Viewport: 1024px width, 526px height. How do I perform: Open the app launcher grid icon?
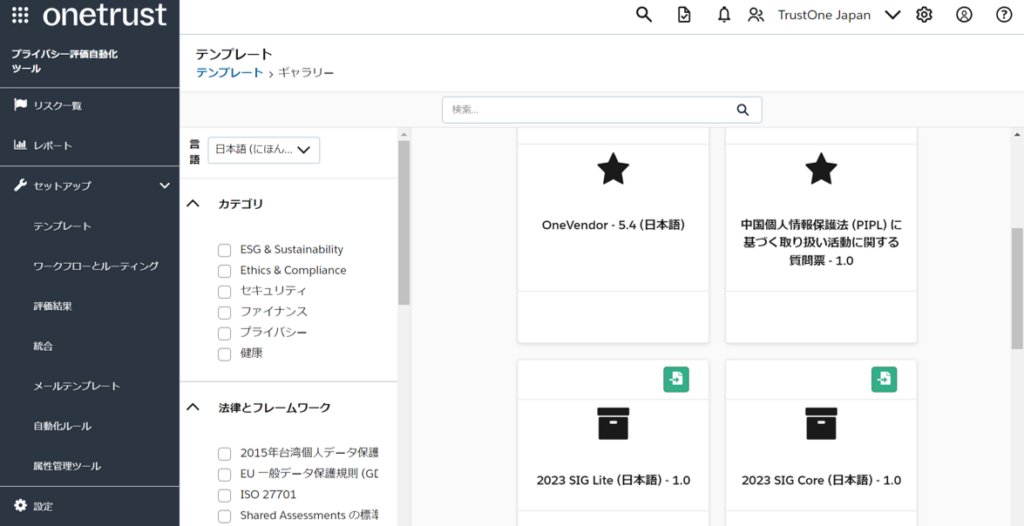(x=20, y=14)
